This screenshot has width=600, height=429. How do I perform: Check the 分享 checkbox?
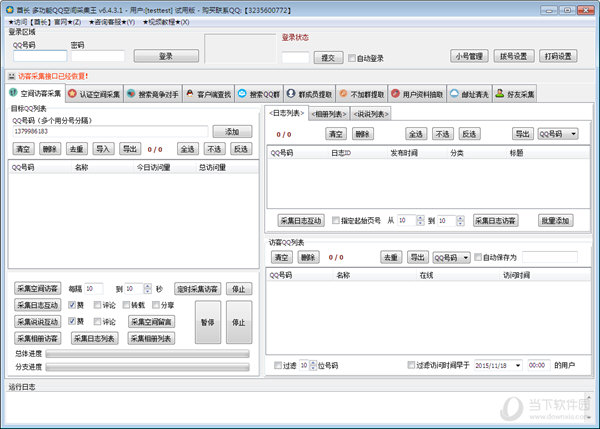point(155,305)
